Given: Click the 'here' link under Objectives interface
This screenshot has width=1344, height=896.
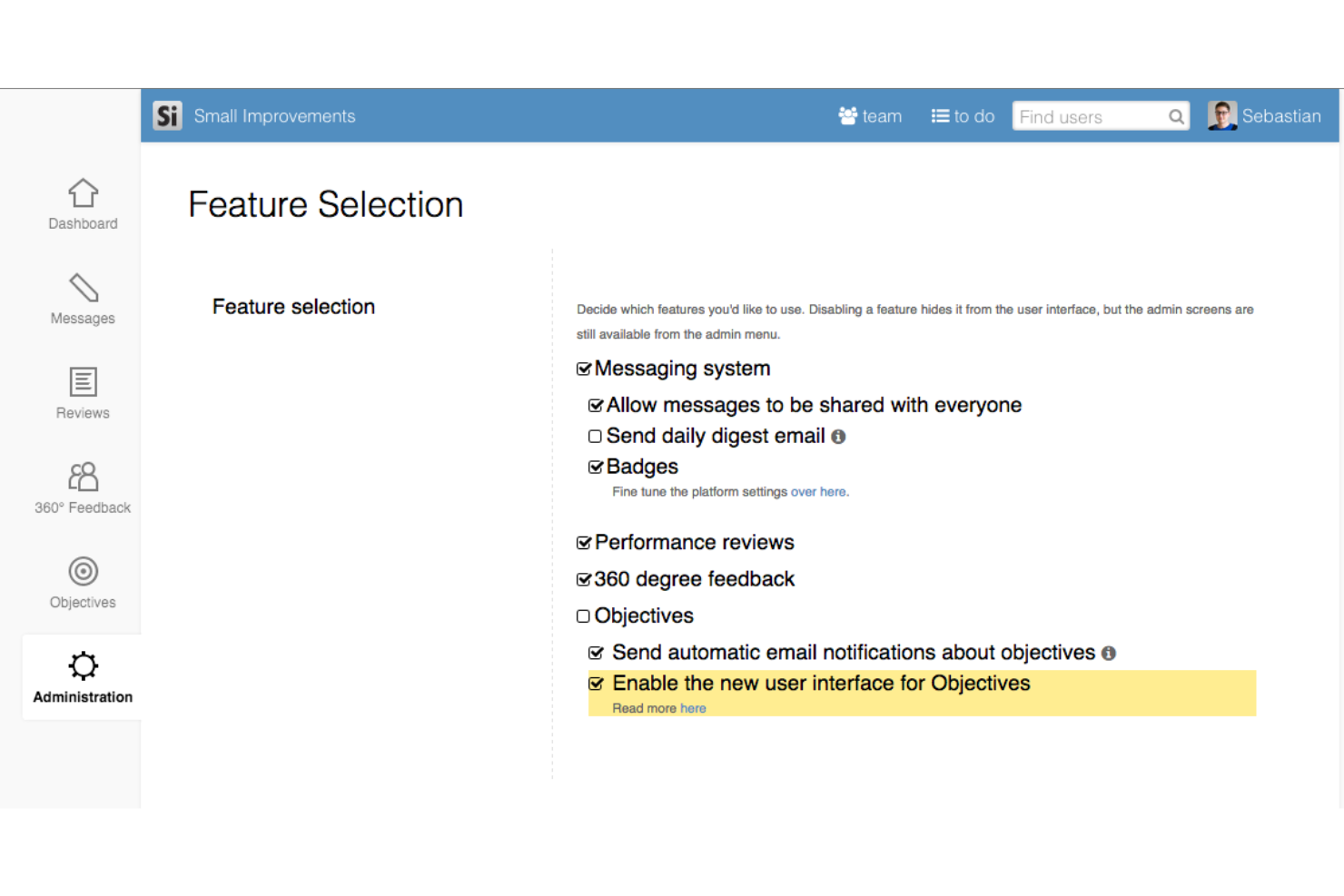Looking at the screenshot, I should pyautogui.click(x=694, y=708).
